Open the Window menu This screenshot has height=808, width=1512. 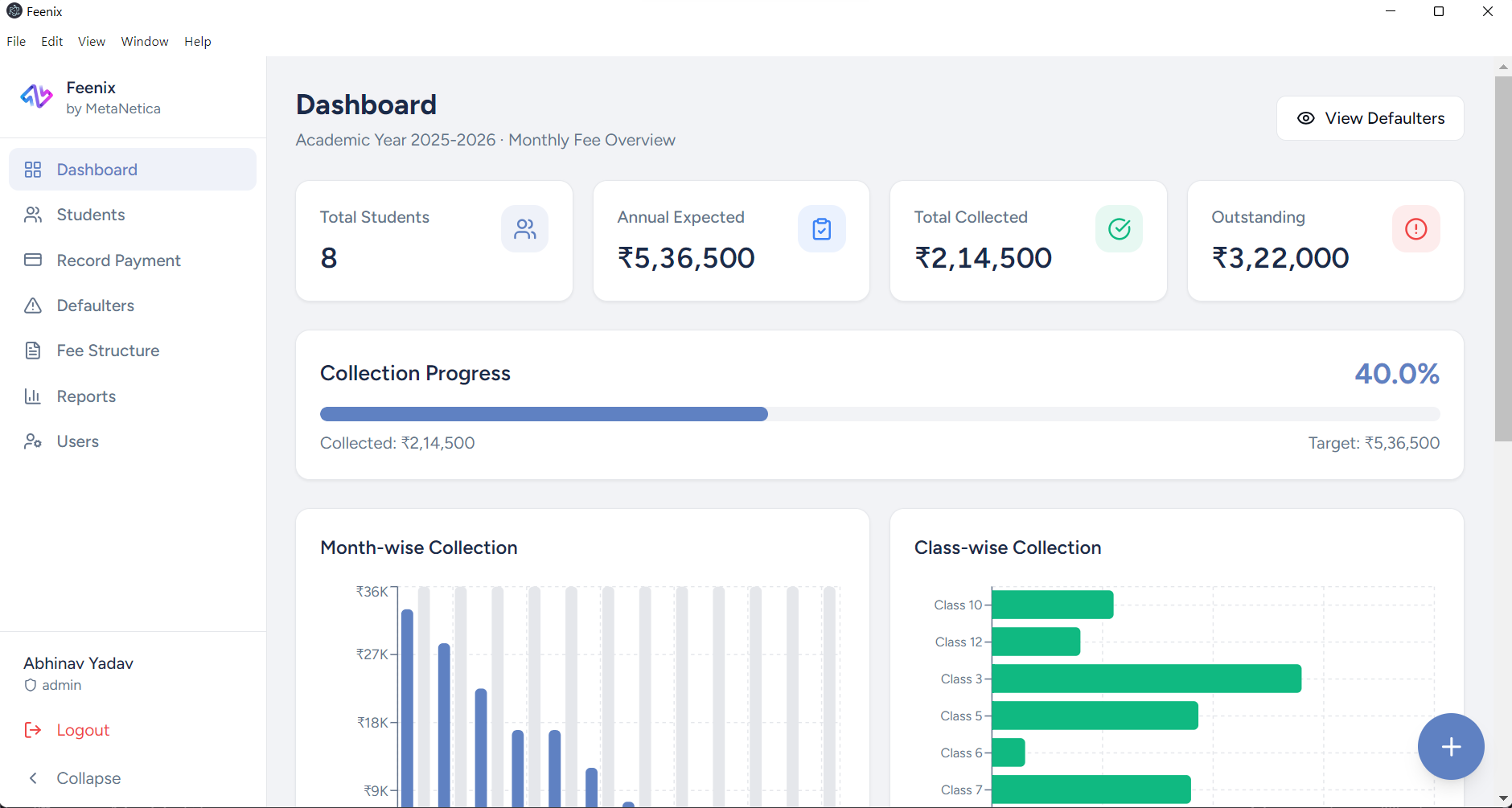click(x=145, y=42)
